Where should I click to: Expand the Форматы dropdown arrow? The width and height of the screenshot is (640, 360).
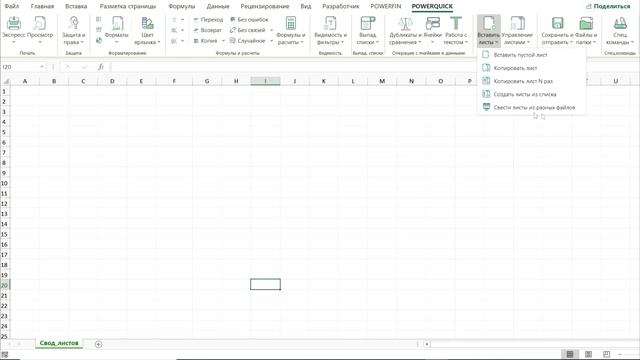click(117, 42)
